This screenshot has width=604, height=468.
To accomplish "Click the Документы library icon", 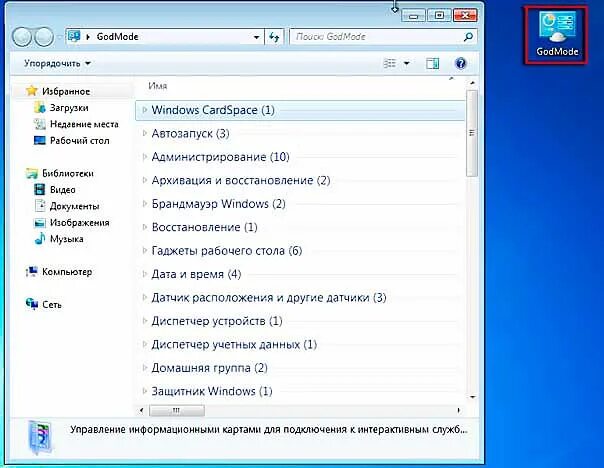I will [x=39, y=206].
